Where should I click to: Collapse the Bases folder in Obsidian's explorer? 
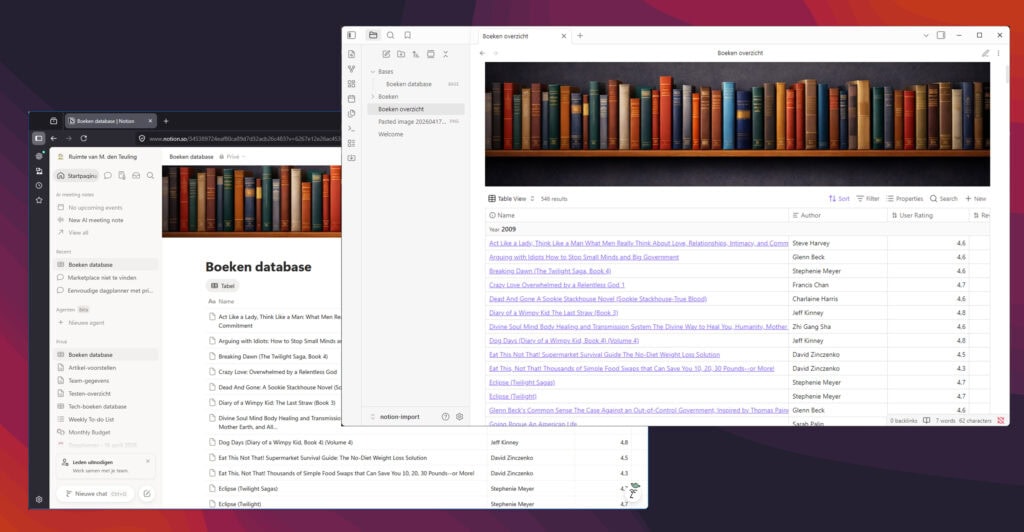coord(373,71)
